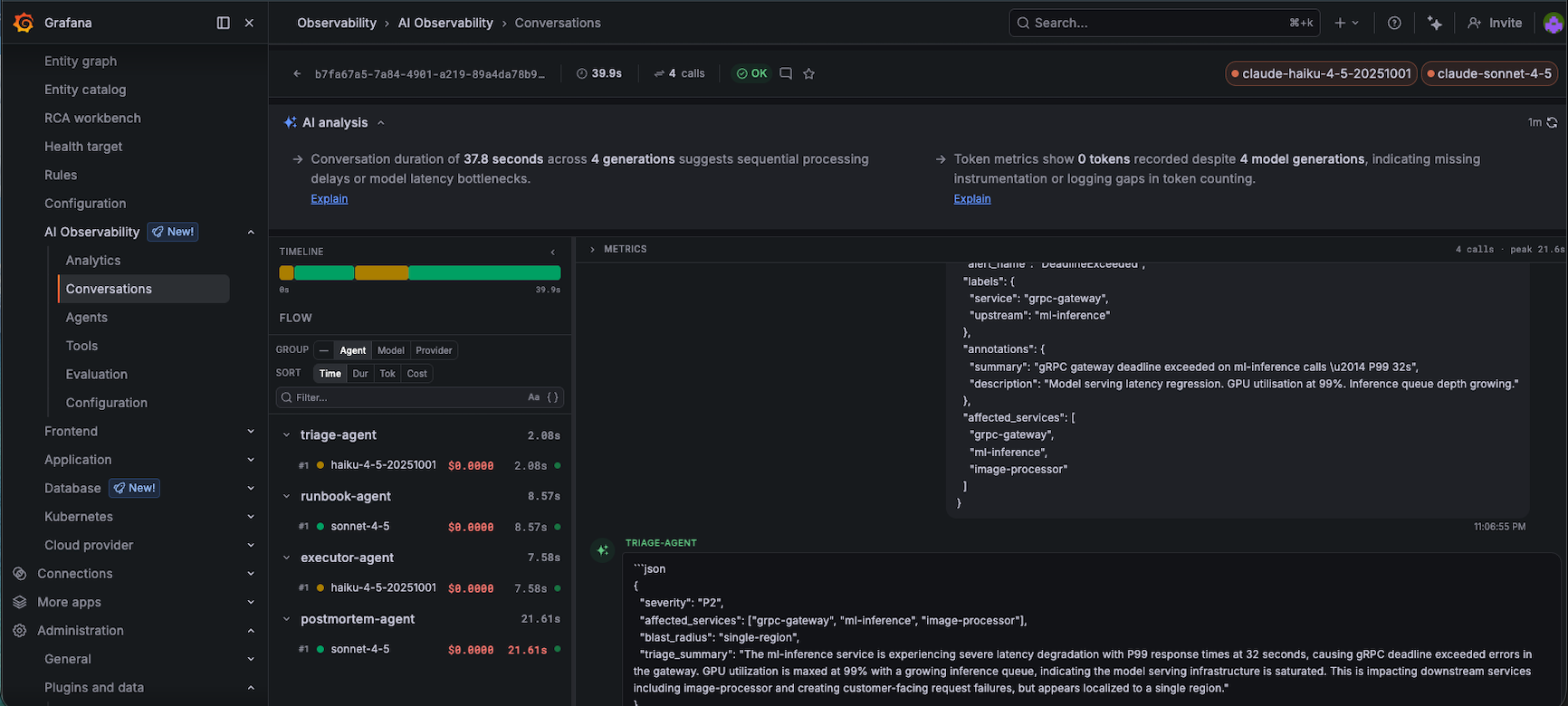Click the triage-agent avatar sparkle icon
Screen dimensions: 1568x706
pos(602,549)
